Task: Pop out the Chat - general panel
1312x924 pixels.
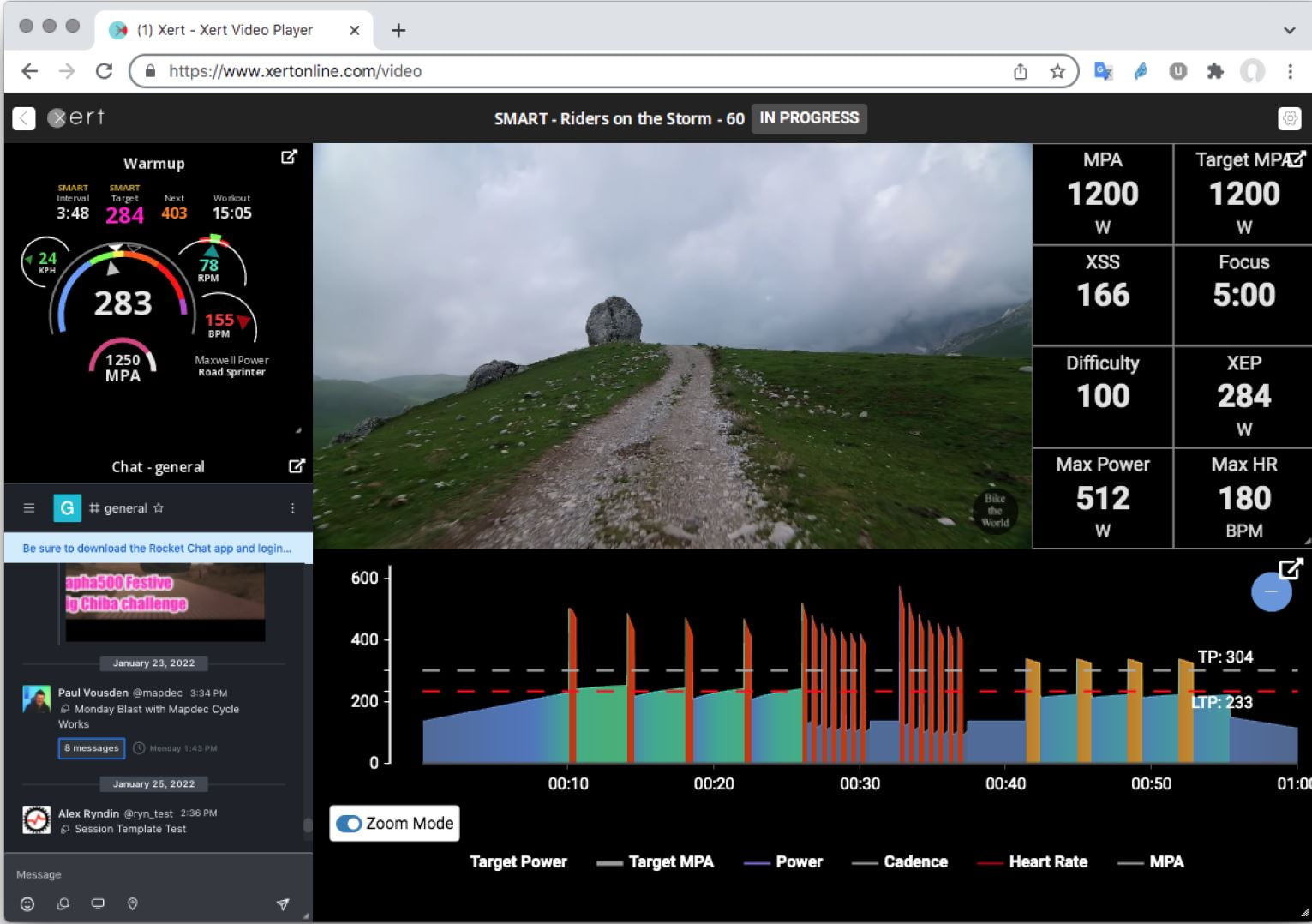Action: point(297,466)
